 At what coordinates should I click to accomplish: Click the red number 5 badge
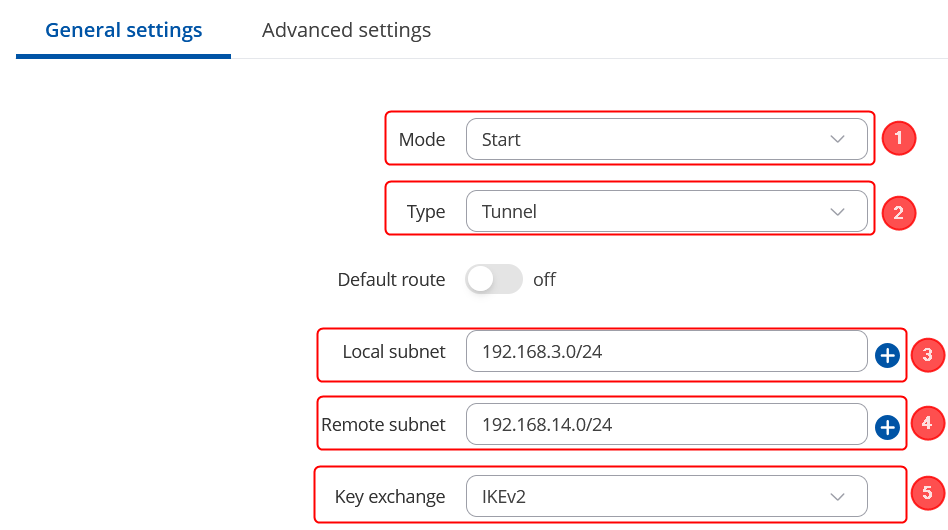coord(927,492)
